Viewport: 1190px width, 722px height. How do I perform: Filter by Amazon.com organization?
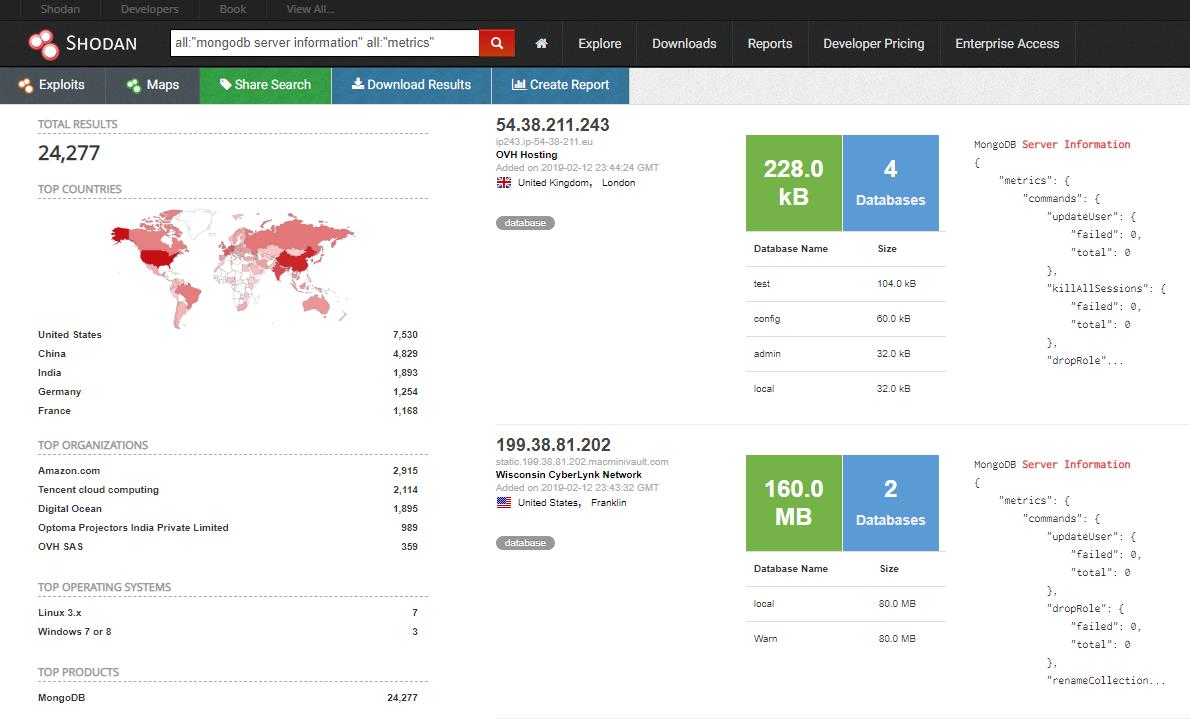(x=69, y=471)
